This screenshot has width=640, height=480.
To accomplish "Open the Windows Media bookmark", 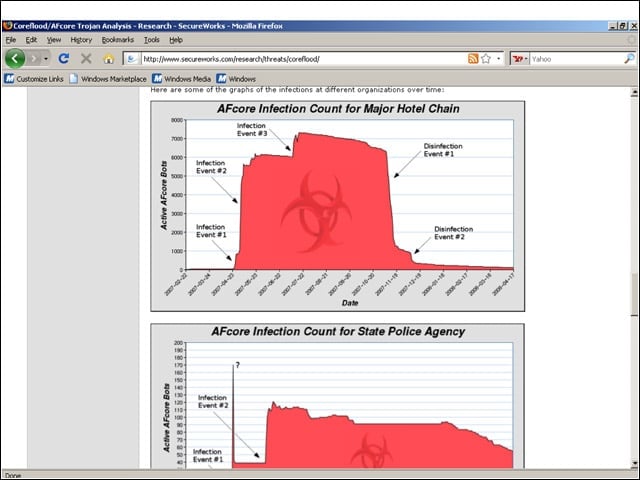I will click(182, 79).
